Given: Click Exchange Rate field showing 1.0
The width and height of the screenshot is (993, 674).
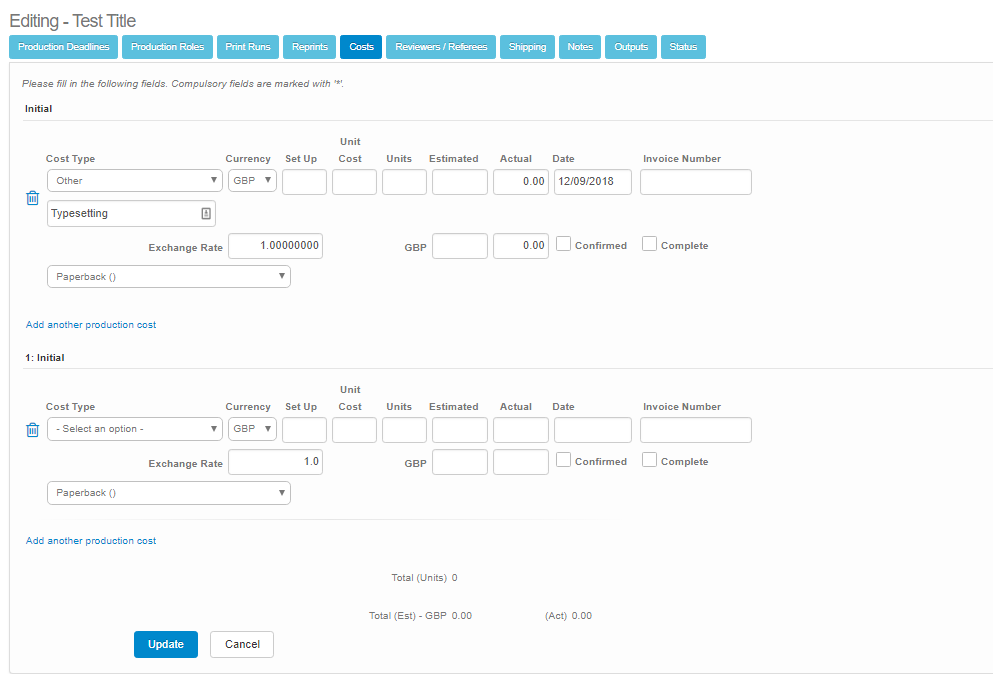Looking at the screenshot, I should [275, 462].
